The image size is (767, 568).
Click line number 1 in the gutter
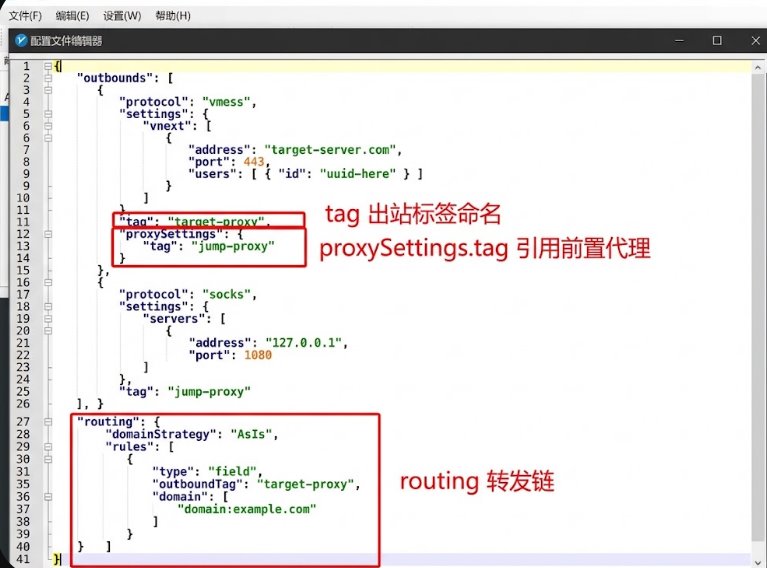point(26,66)
